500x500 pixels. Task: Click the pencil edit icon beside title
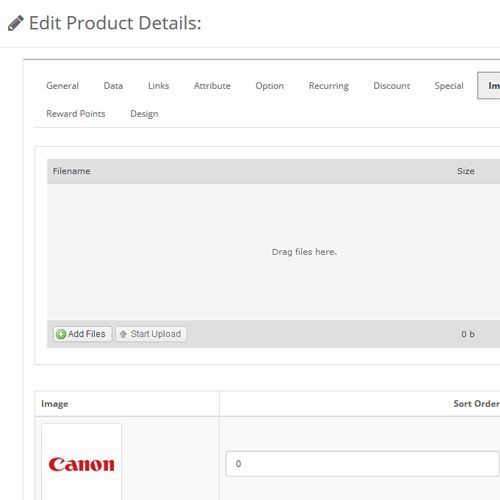[16, 23]
